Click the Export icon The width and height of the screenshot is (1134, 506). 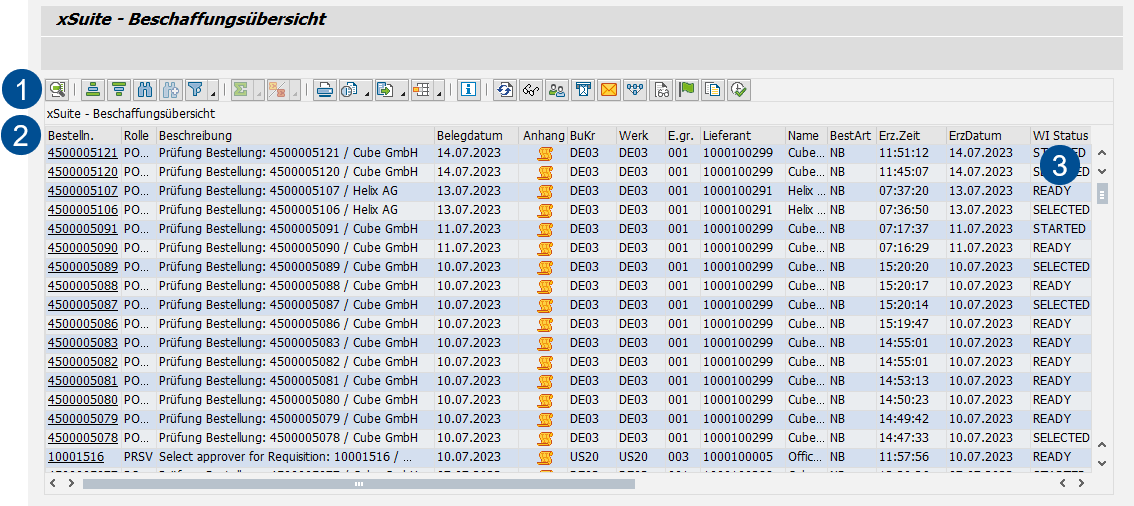[386, 90]
